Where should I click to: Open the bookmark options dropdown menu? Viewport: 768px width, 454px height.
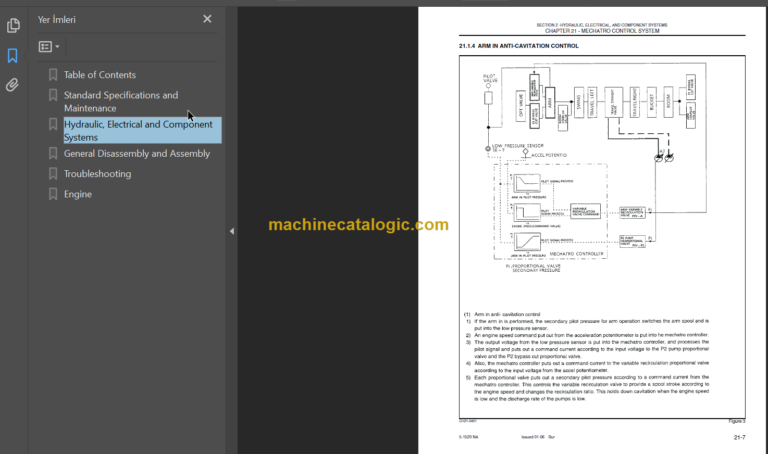point(49,47)
